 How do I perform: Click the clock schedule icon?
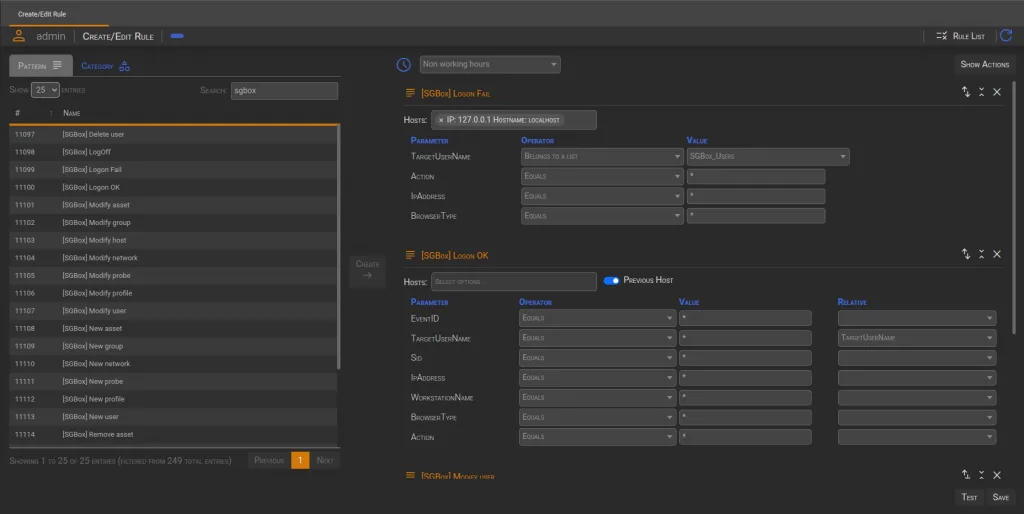click(404, 64)
